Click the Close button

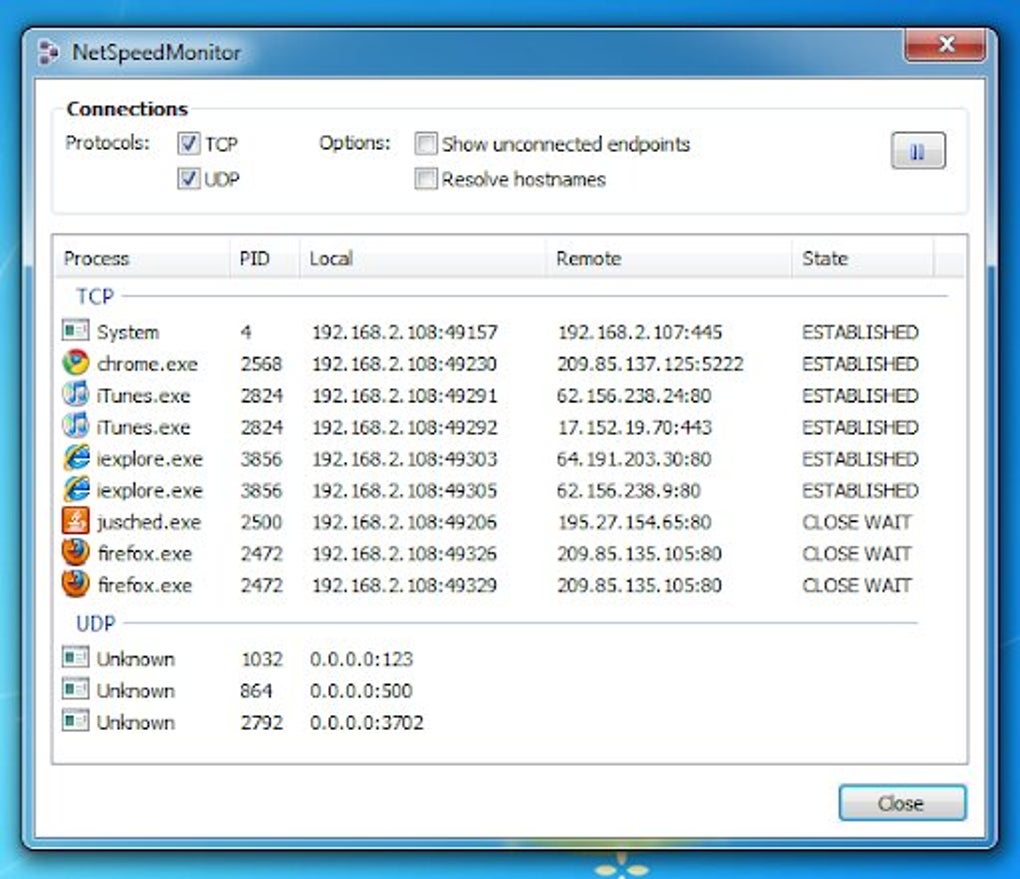click(x=902, y=804)
